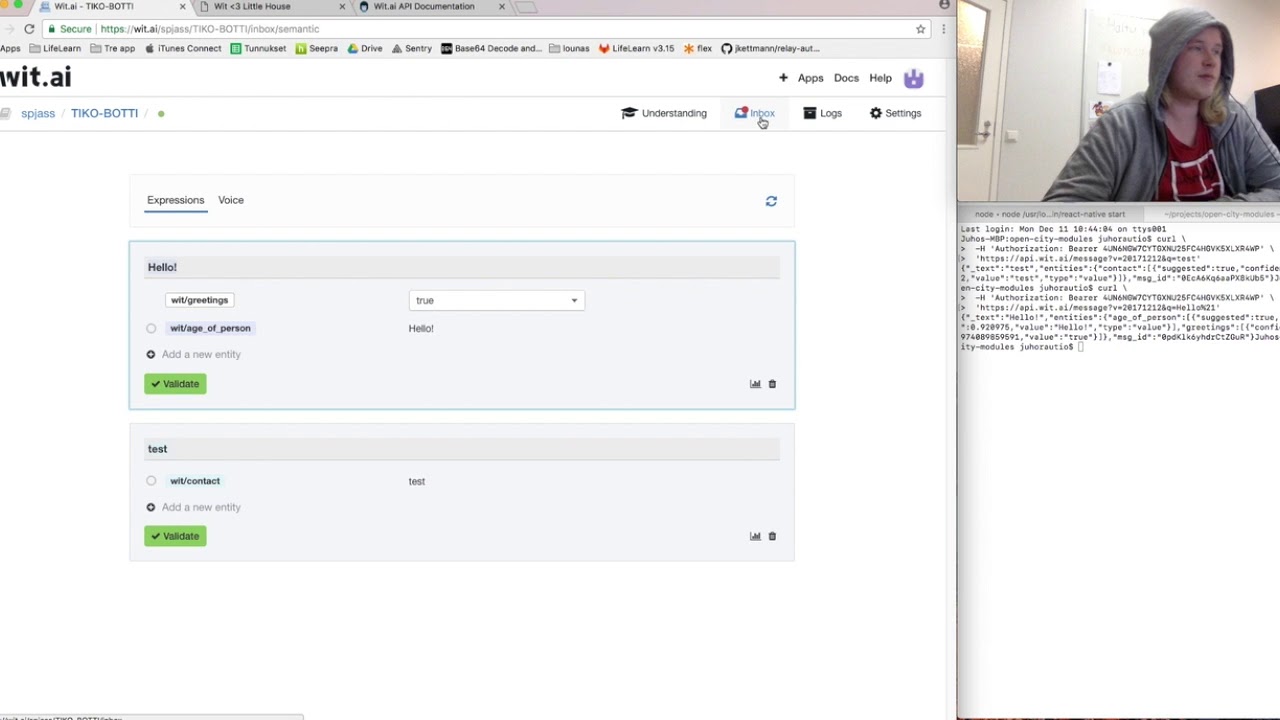Open the Understanding tab
Viewport: 1280px width, 720px height.
pos(664,113)
